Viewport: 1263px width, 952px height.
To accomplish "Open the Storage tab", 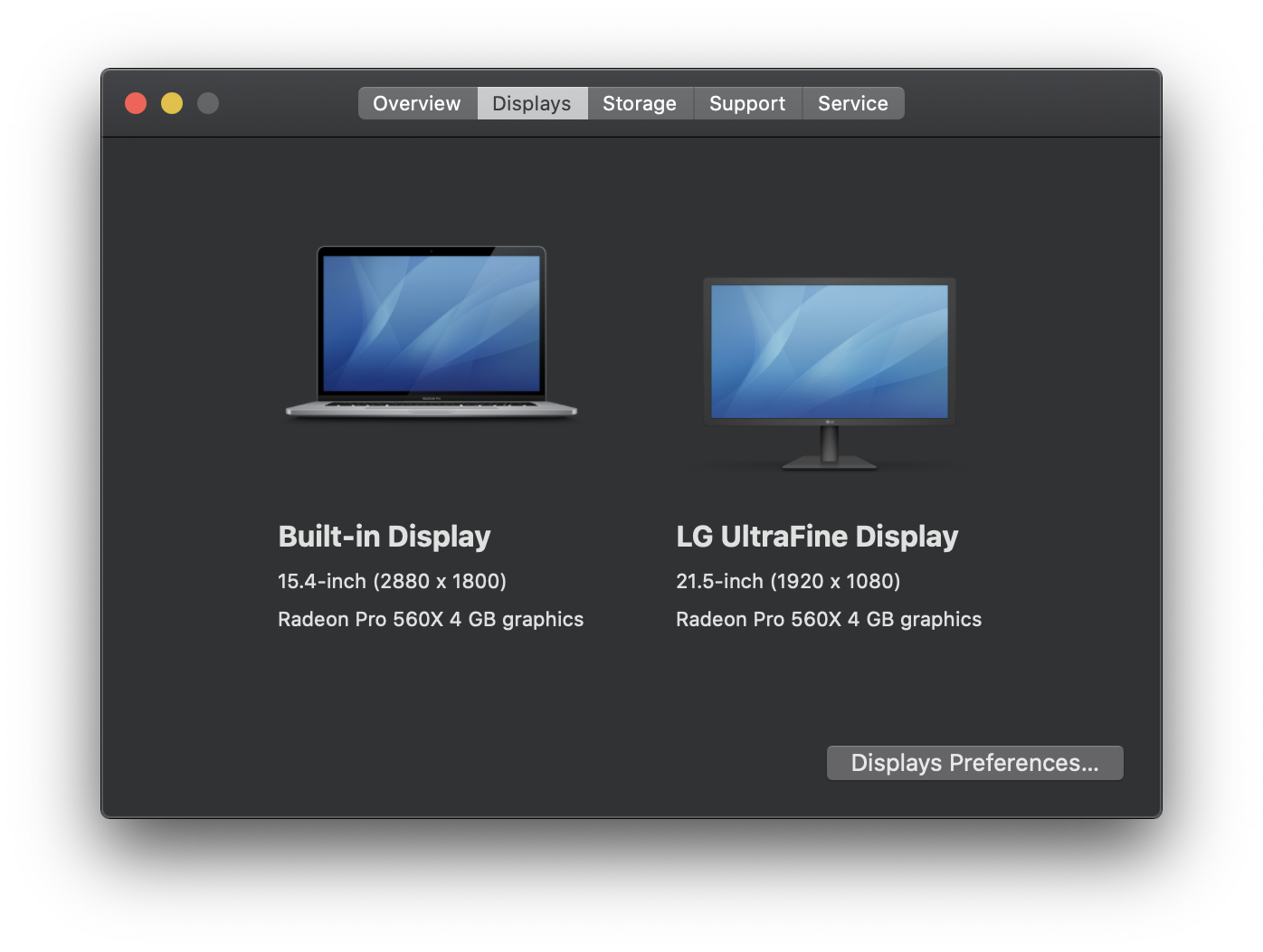I will 640,102.
